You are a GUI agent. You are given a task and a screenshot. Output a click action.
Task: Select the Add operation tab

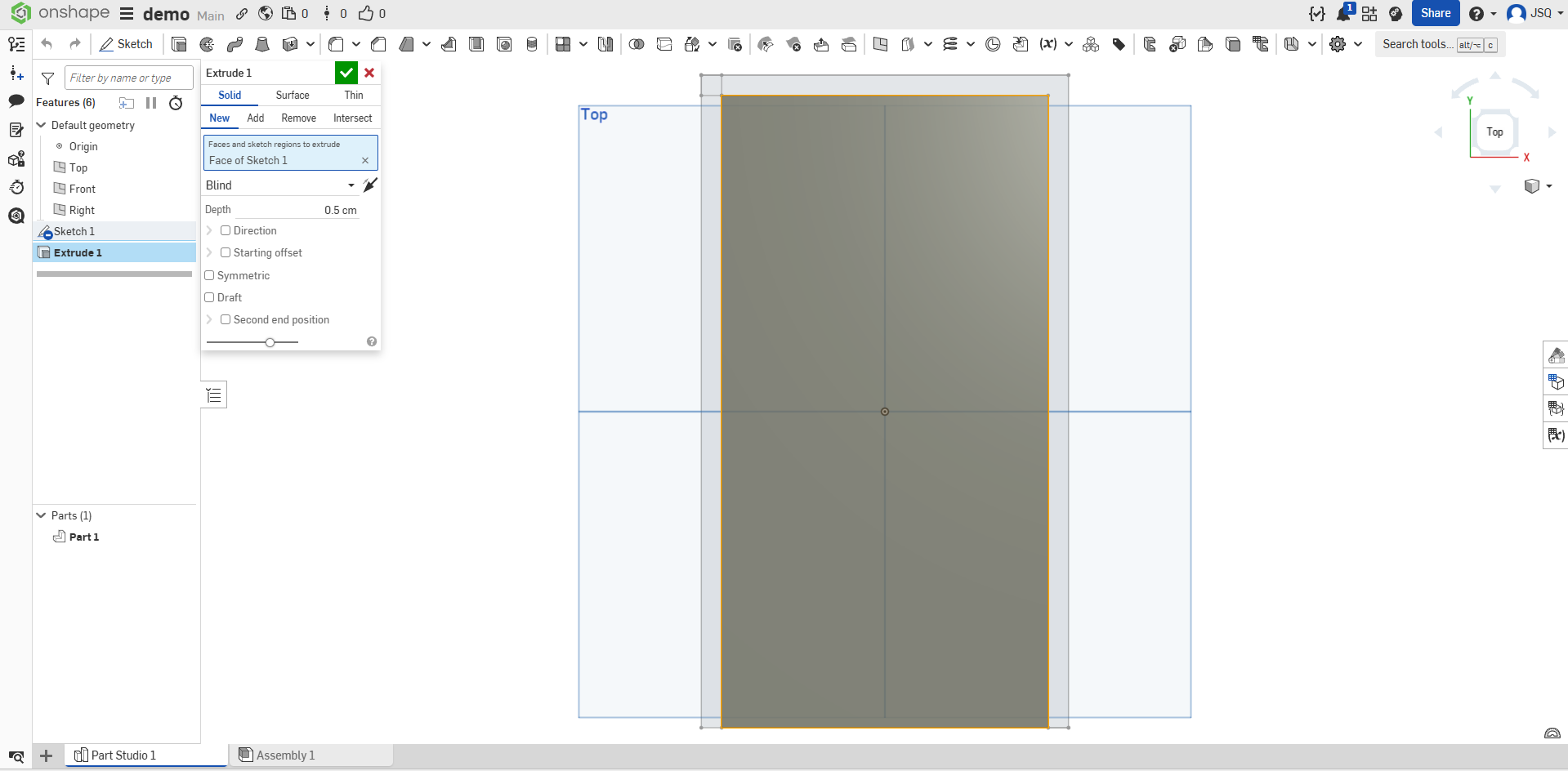click(x=256, y=118)
